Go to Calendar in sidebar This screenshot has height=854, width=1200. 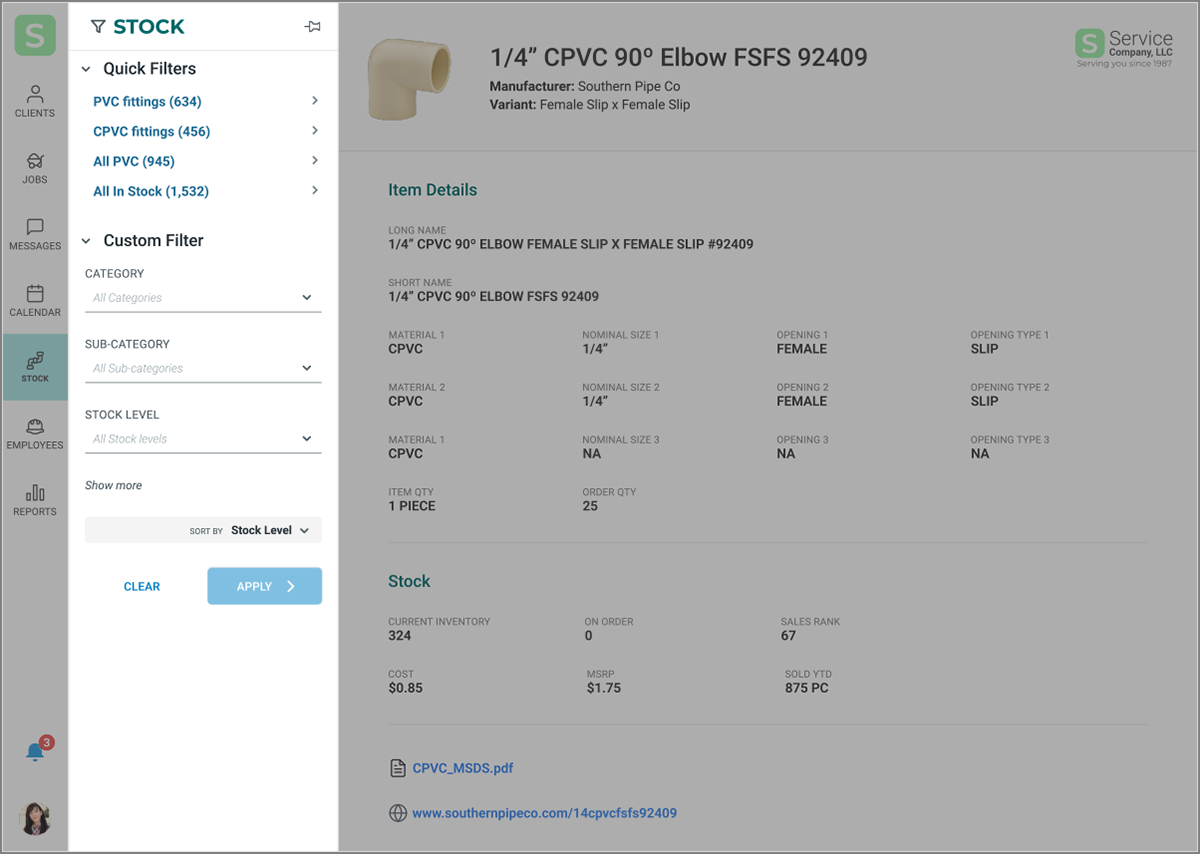point(35,300)
